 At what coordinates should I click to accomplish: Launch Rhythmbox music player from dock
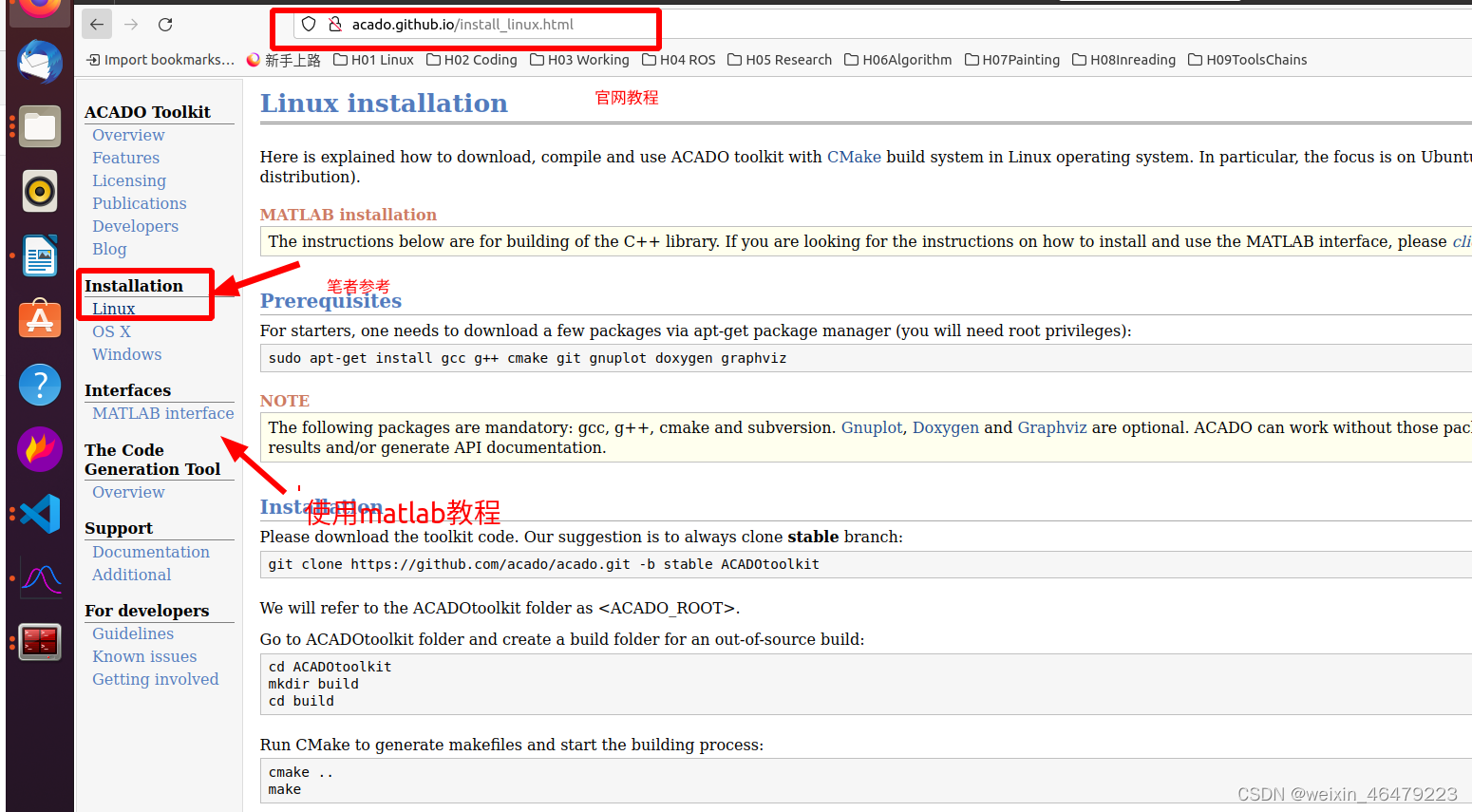(x=40, y=191)
